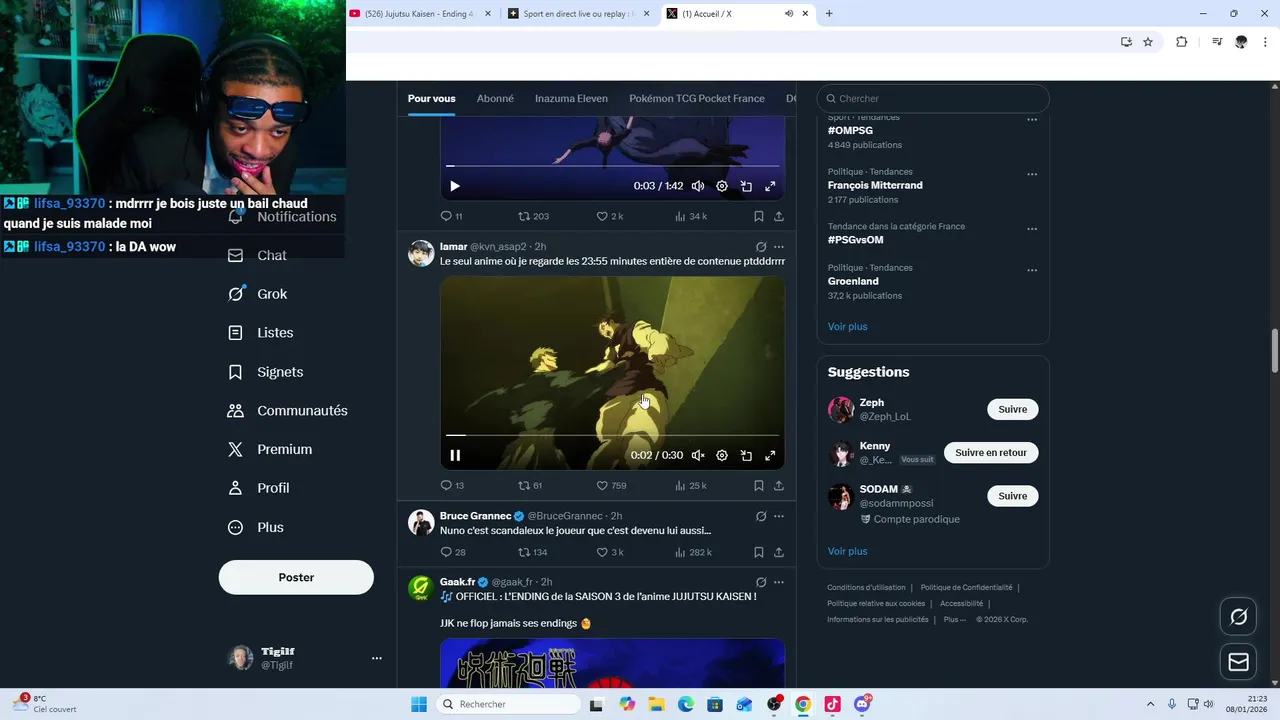Open floating Grok button bottom right

(1238, 617)
